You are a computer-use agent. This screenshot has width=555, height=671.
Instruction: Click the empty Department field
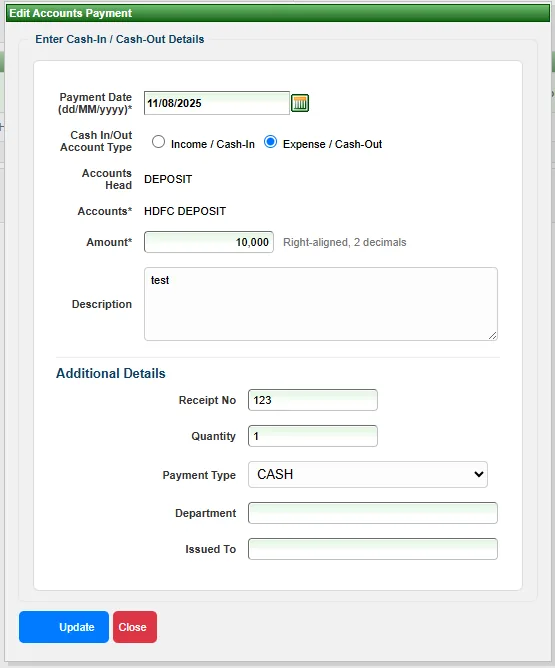point(373,513)
